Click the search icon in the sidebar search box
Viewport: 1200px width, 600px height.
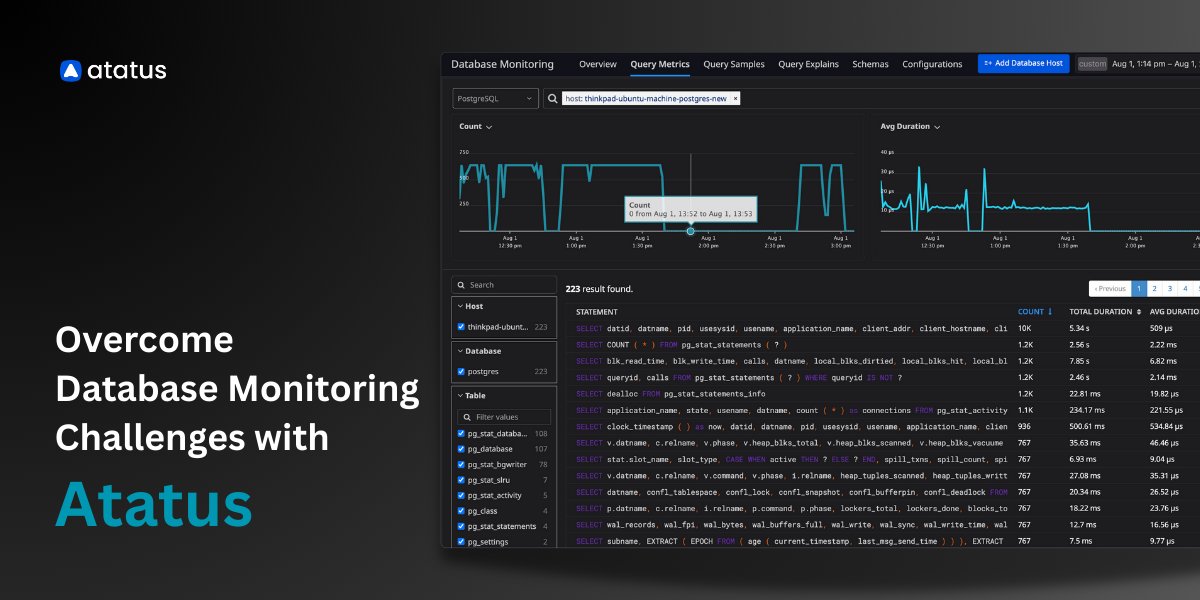[x=460, y=285]
